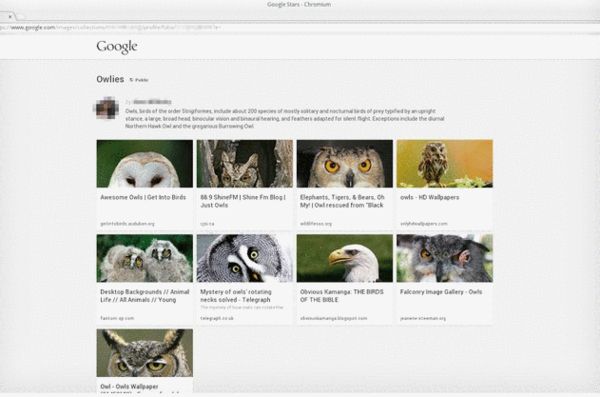This screenshot has height=397, width=600.
Task: Open the Google logo homepage link
Action: pos(117,47)
